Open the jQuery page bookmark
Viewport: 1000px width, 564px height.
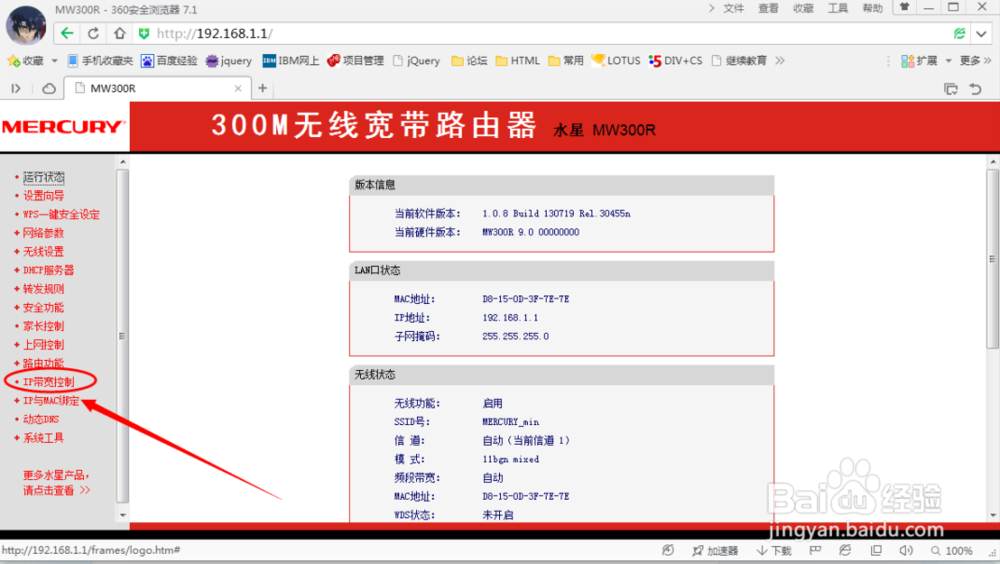[416, 61]
